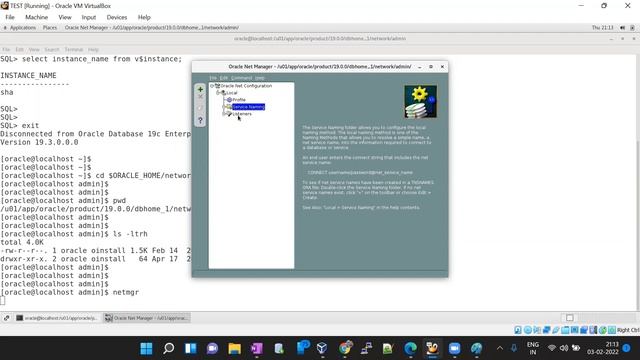Open the Chat app on the taskbar
The height and width of the screenshot is (360, 640).
[212, 348]
